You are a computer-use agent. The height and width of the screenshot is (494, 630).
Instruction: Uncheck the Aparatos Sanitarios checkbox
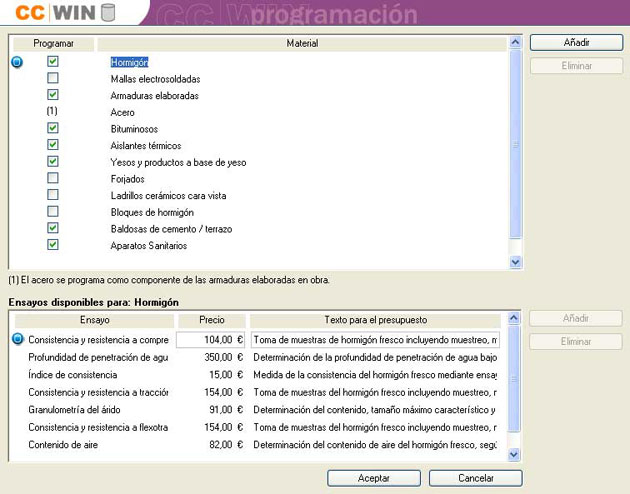point(53,245)
